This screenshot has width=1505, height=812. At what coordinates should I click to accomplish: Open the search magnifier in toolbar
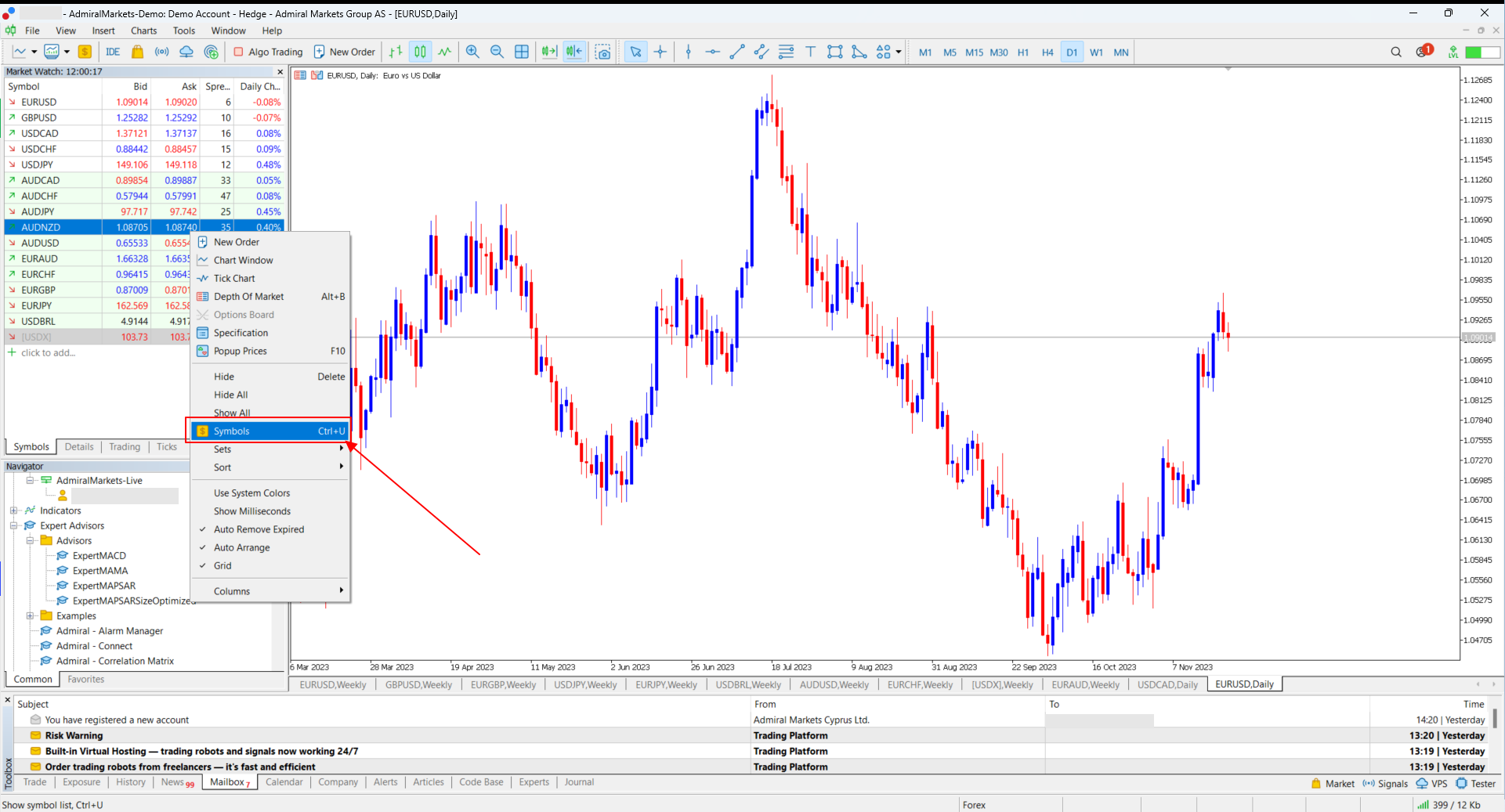coord(1395,52)
